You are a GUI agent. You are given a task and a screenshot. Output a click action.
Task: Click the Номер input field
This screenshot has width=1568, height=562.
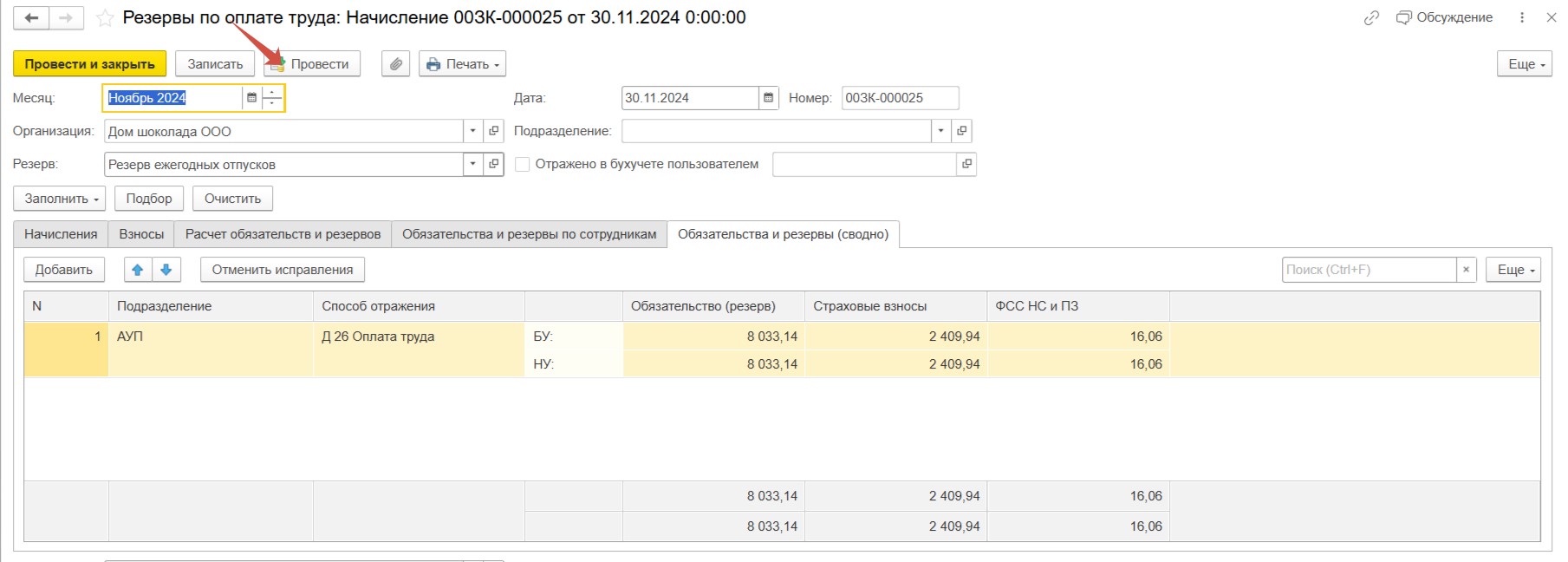[x=899, y=98]
